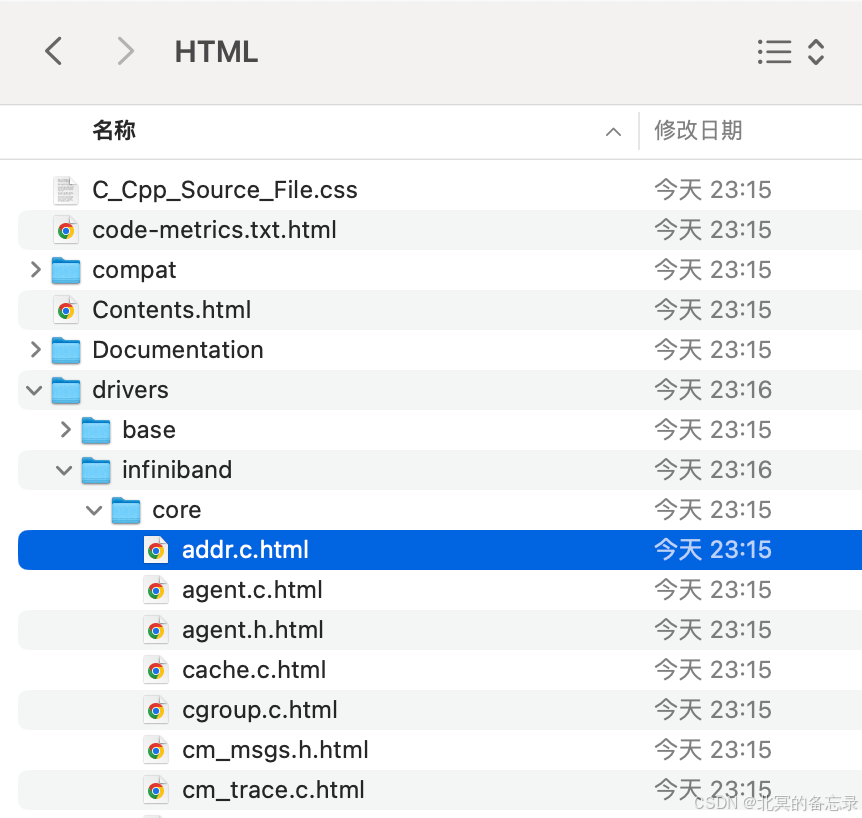Select code-metrics.txt.html file name
Screen dimensions: 862x818
[214, 230]
